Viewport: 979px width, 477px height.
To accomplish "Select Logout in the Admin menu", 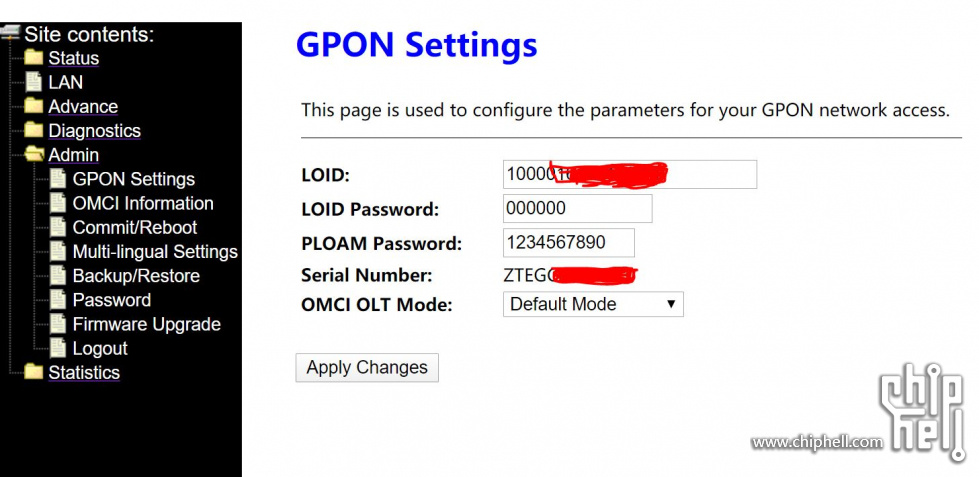I will click(100, 348).
